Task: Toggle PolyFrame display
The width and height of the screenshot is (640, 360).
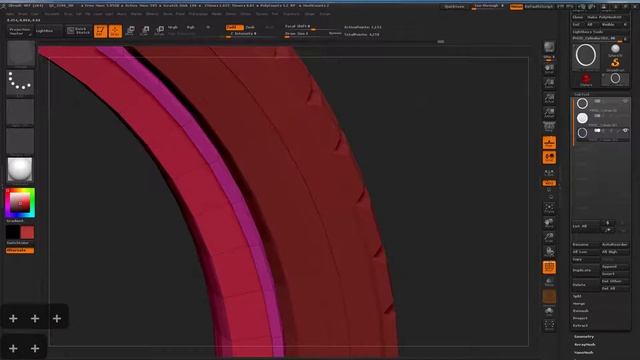Action: point(549,267)
